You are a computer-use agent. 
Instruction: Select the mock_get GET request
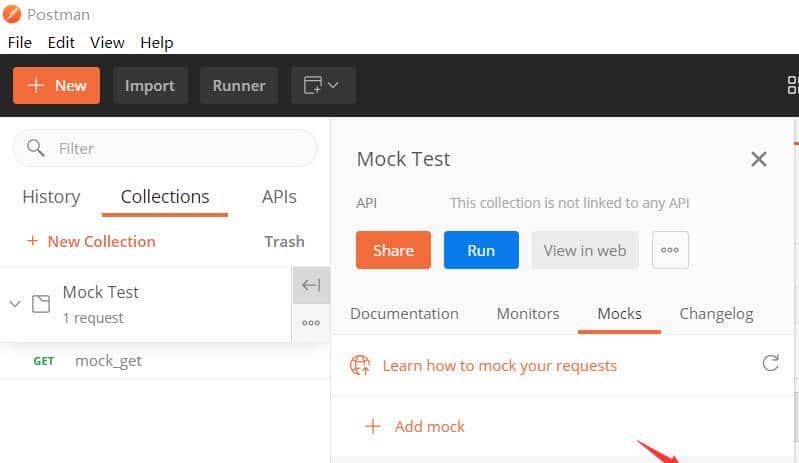pos(108,360)
